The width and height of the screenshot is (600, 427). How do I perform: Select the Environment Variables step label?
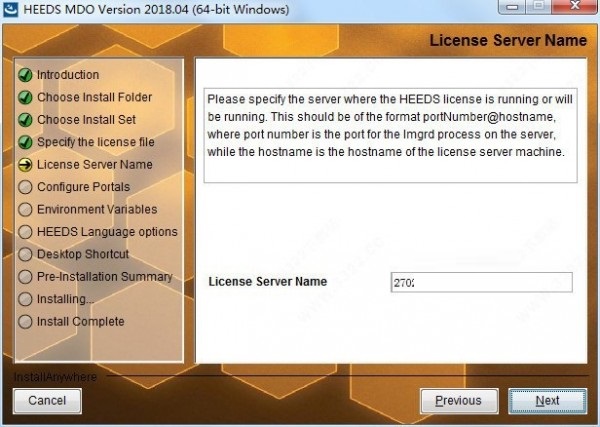[x=97, y=209]
